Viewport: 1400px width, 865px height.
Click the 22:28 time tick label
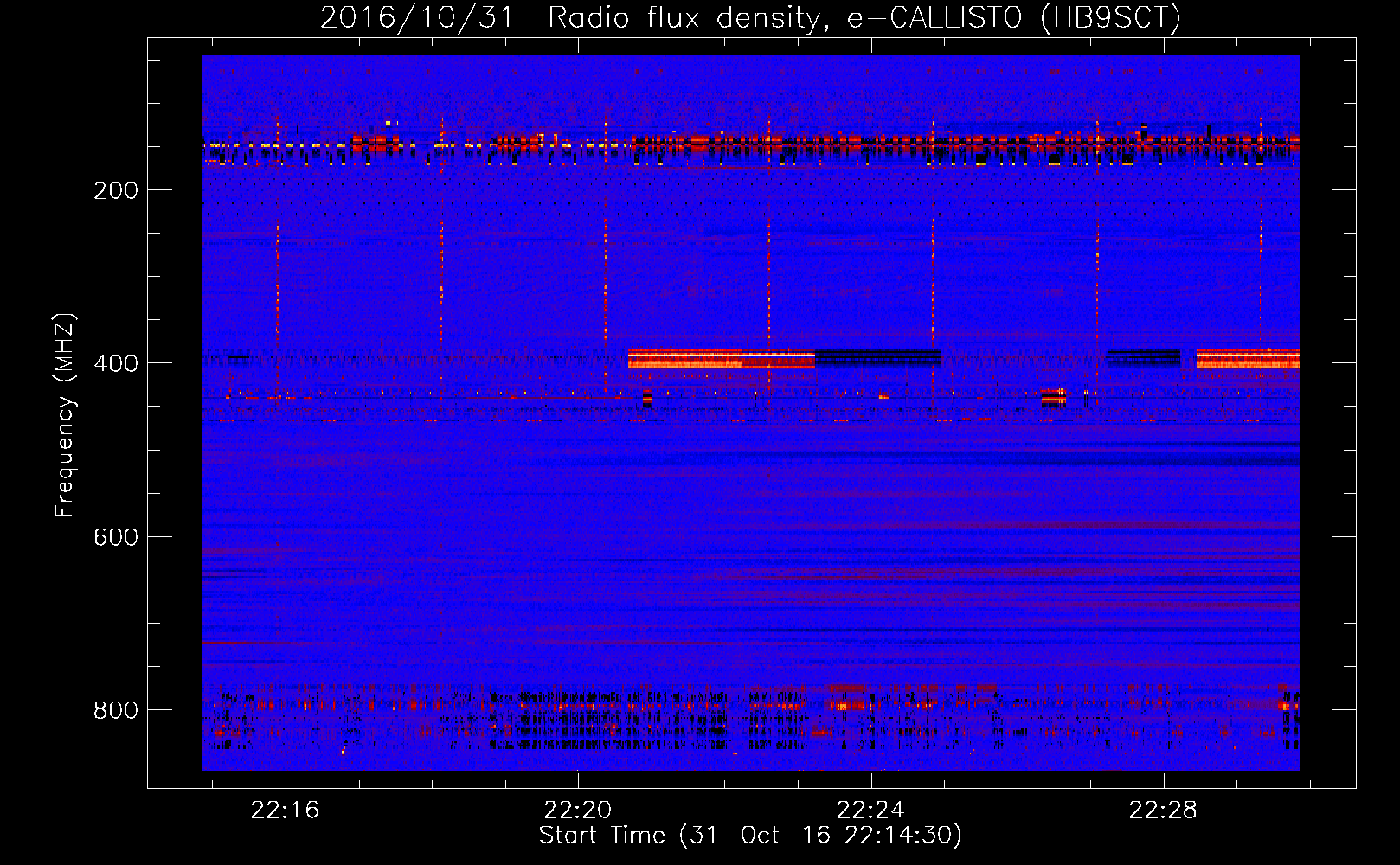[x=1163, y=811]
